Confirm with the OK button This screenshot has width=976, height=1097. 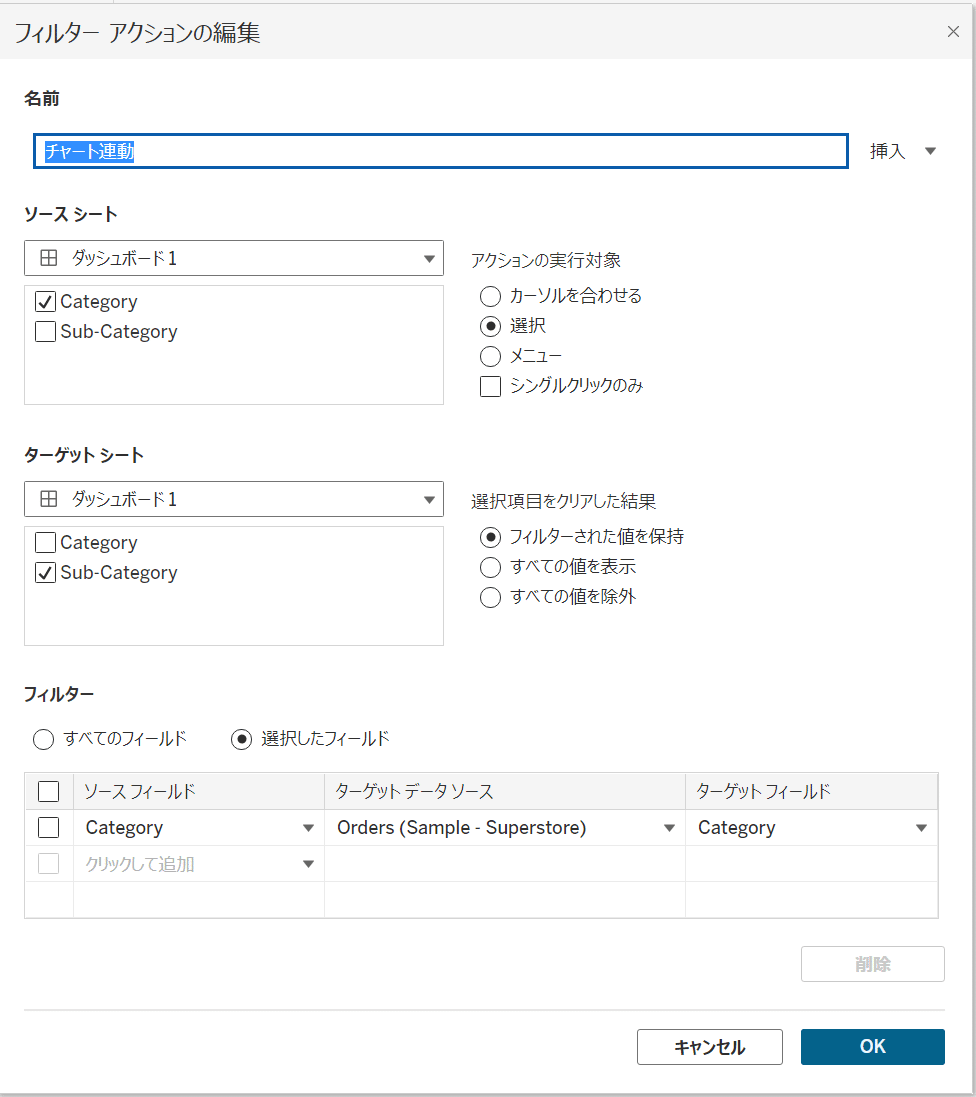872,1047
